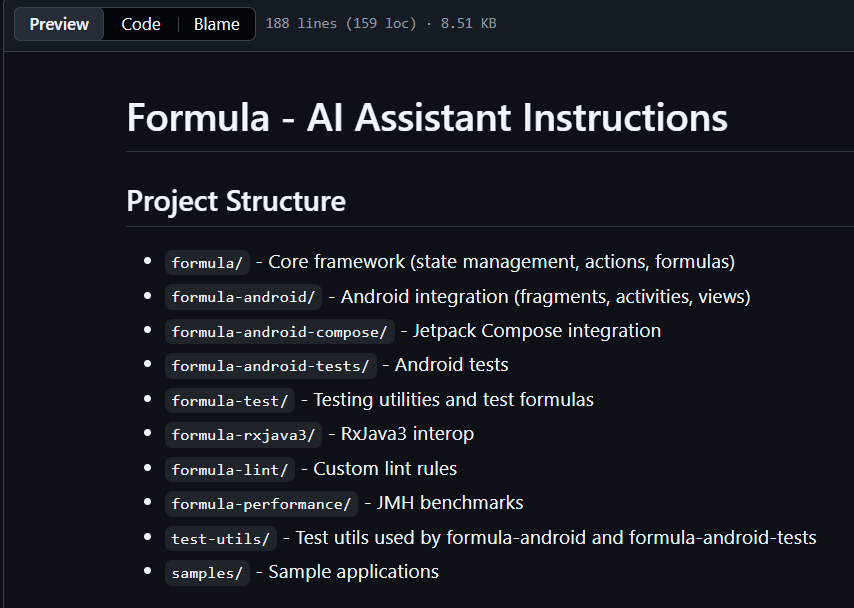The height and width of the screenshot is (608, 854).
Task: Click the file size and line count text
Action: tap(380, 24)
